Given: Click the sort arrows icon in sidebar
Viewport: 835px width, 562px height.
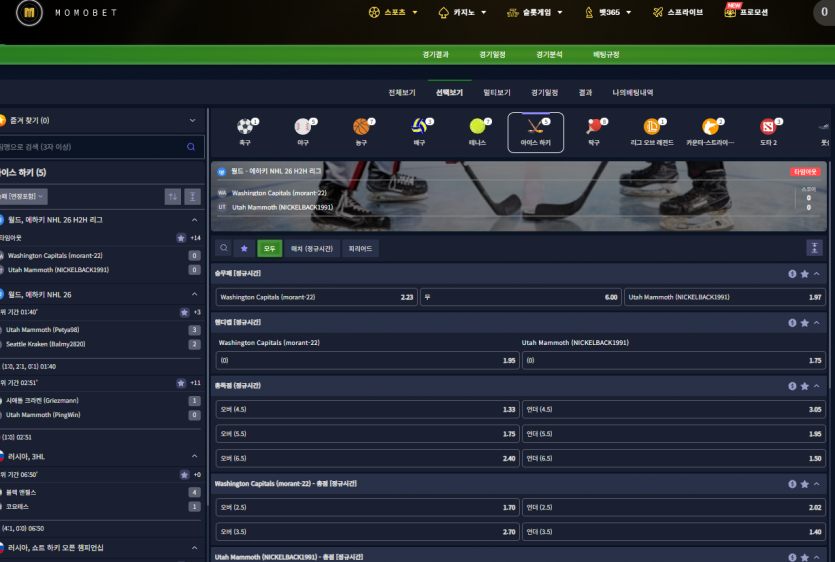Looking at the screenshot, I should (173, 197).
